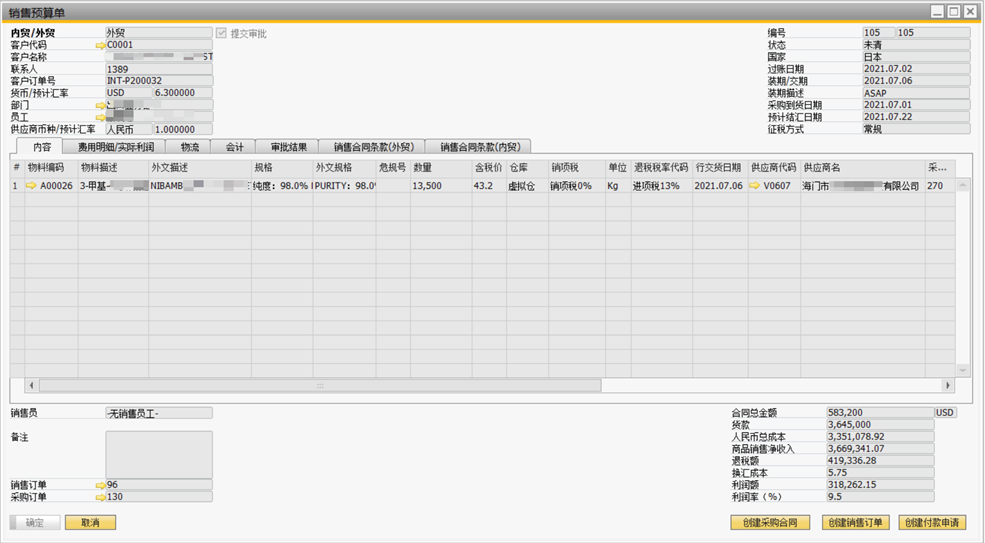The height and width of the screenshot is (543, 985).
Task: Click the horizontal scrollbar thumb
Action: (x=320, y=385)
